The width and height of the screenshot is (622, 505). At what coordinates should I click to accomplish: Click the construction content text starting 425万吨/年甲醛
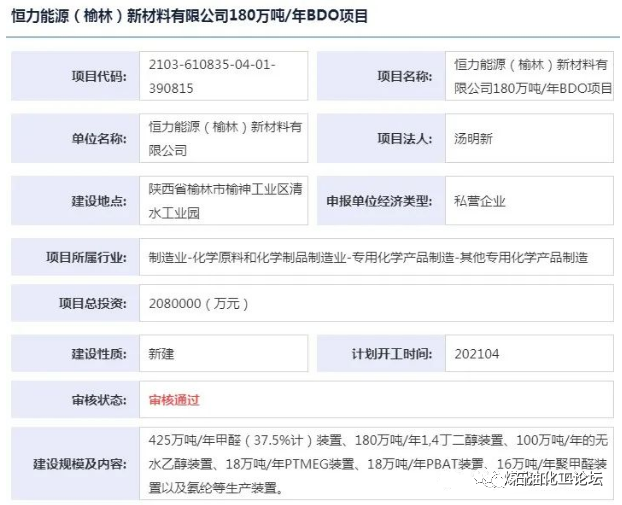coord(378,464)
